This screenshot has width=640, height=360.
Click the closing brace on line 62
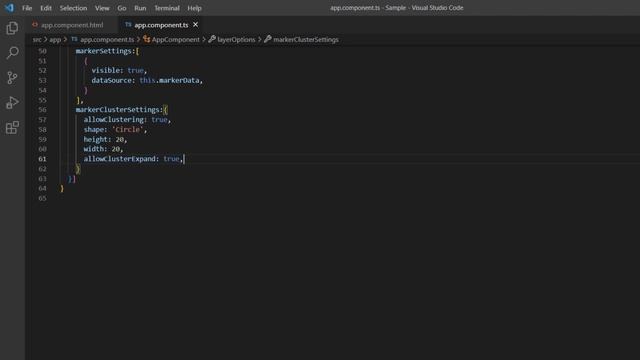(x=78, y=169)
